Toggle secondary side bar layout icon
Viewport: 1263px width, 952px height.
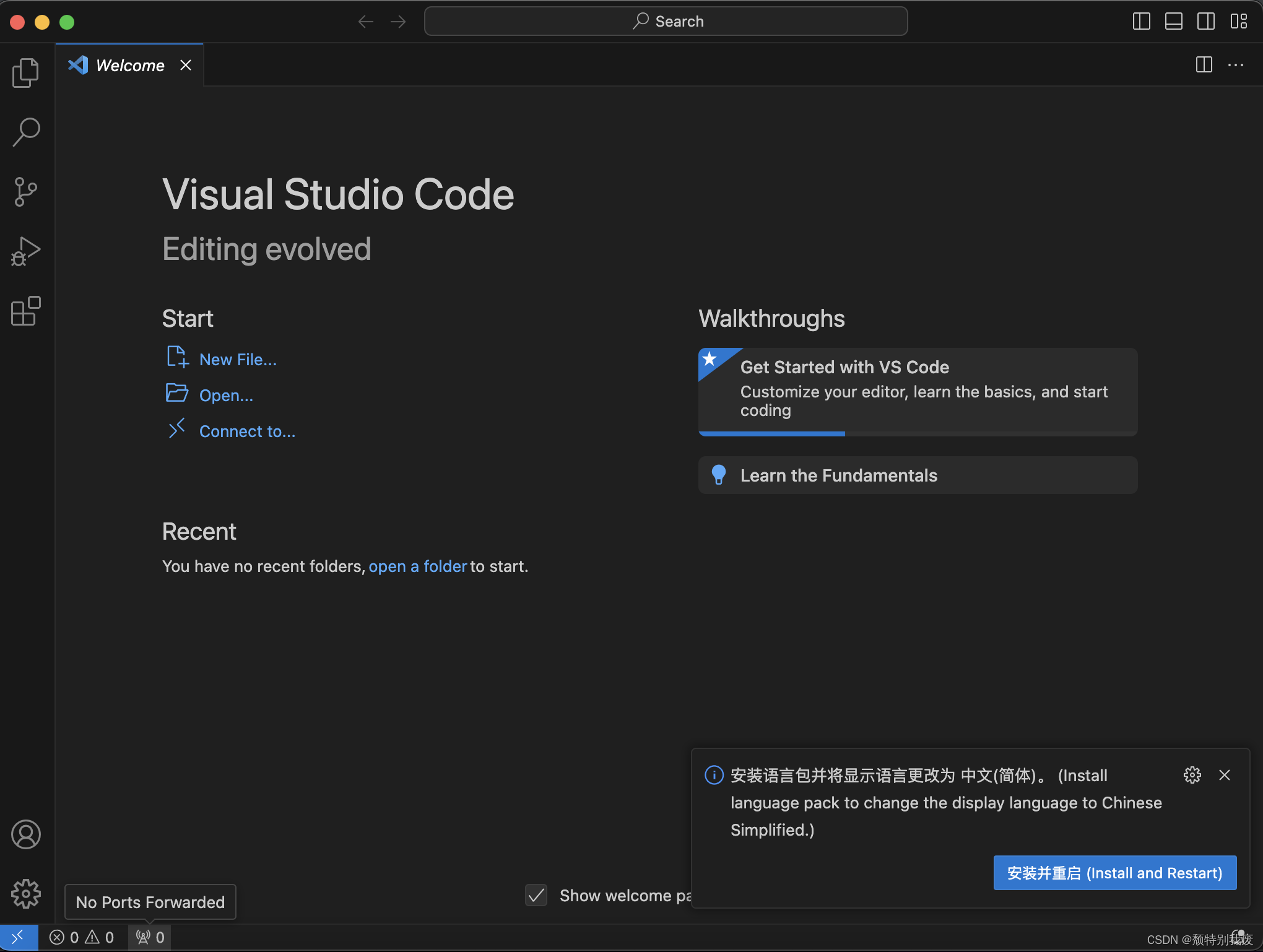coord(1205,22)
